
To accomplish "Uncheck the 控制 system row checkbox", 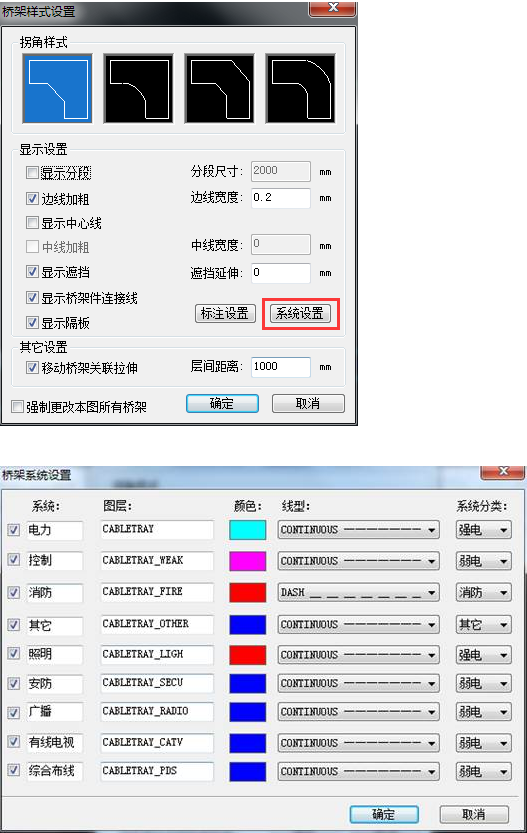I will [x=14, y=560].
